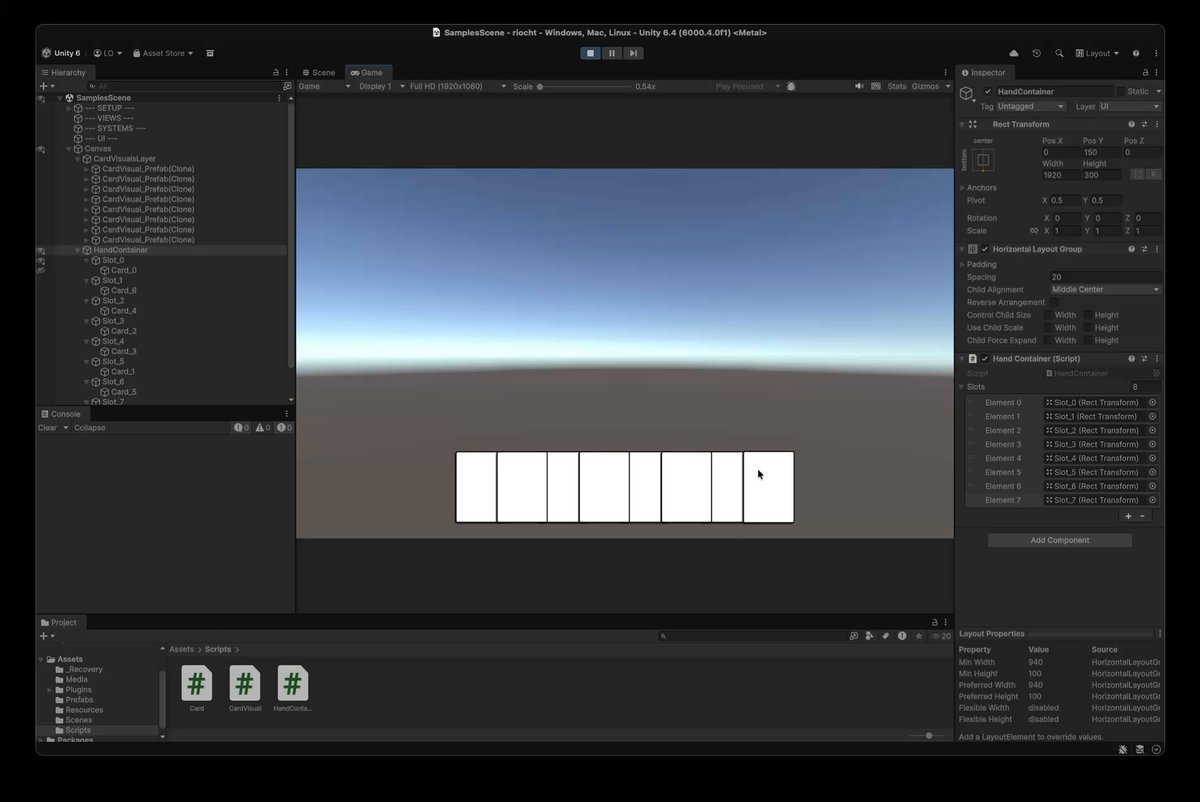Viewport: 1200px width, 802px height.
Task: Advance one frame with the Step button
Action: pyautogui.click(x=632, y=53)
